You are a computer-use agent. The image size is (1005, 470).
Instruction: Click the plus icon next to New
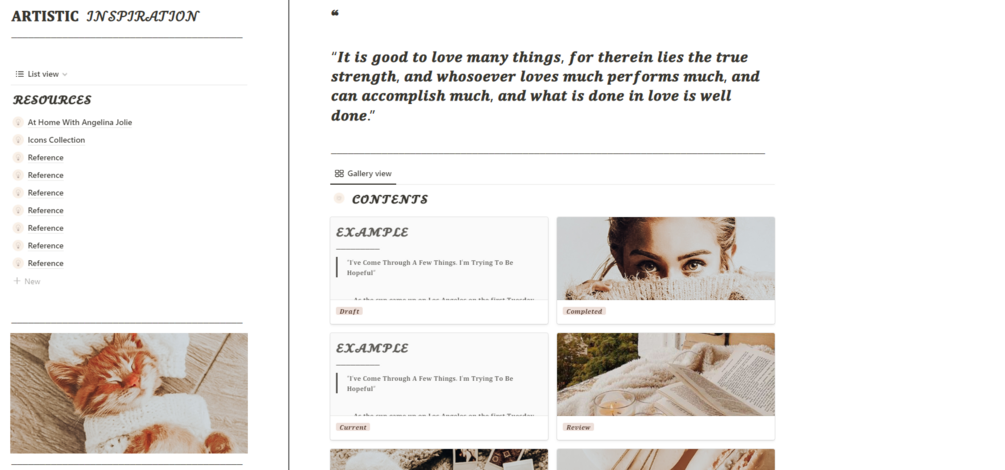click(17, 281)
